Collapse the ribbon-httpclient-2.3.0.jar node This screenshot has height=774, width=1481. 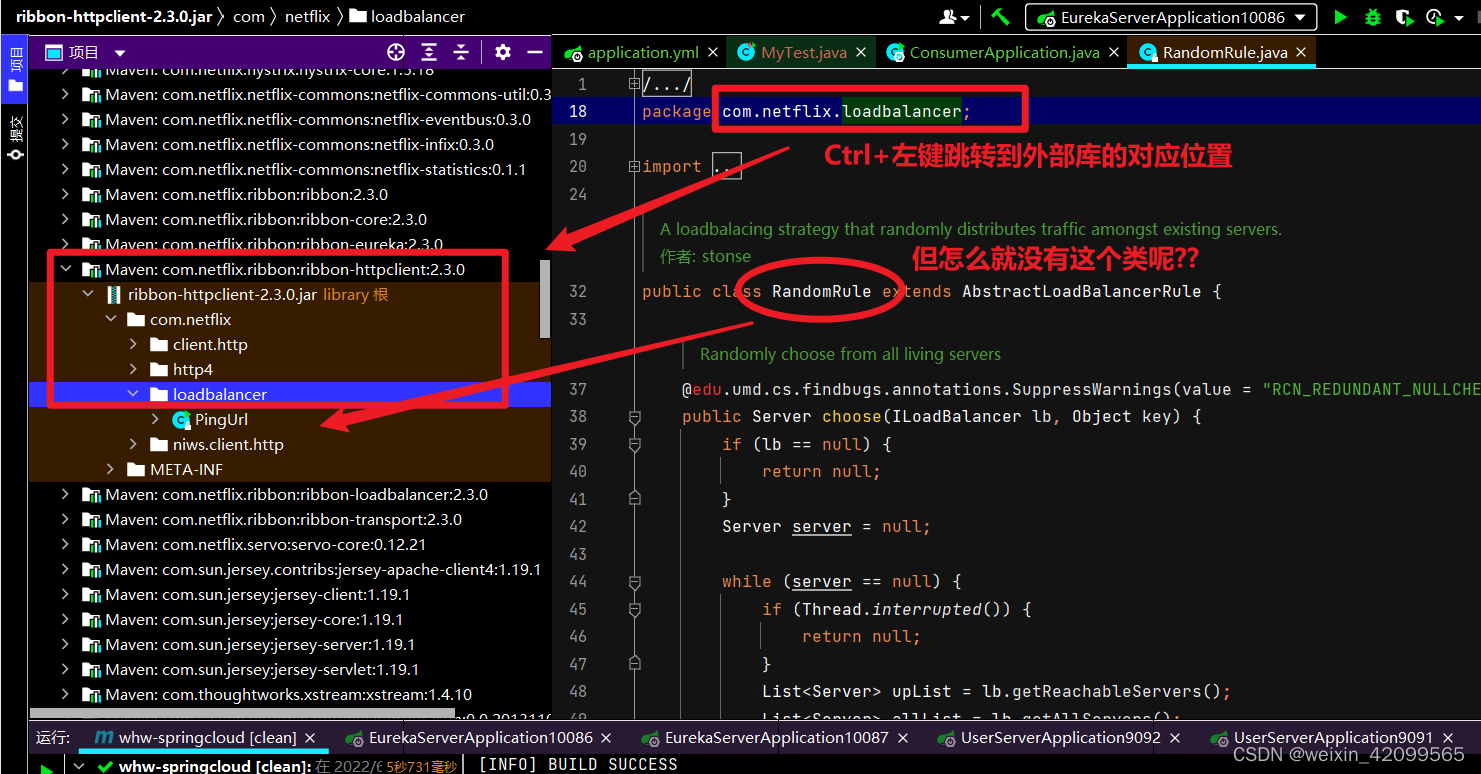(88, 295)
